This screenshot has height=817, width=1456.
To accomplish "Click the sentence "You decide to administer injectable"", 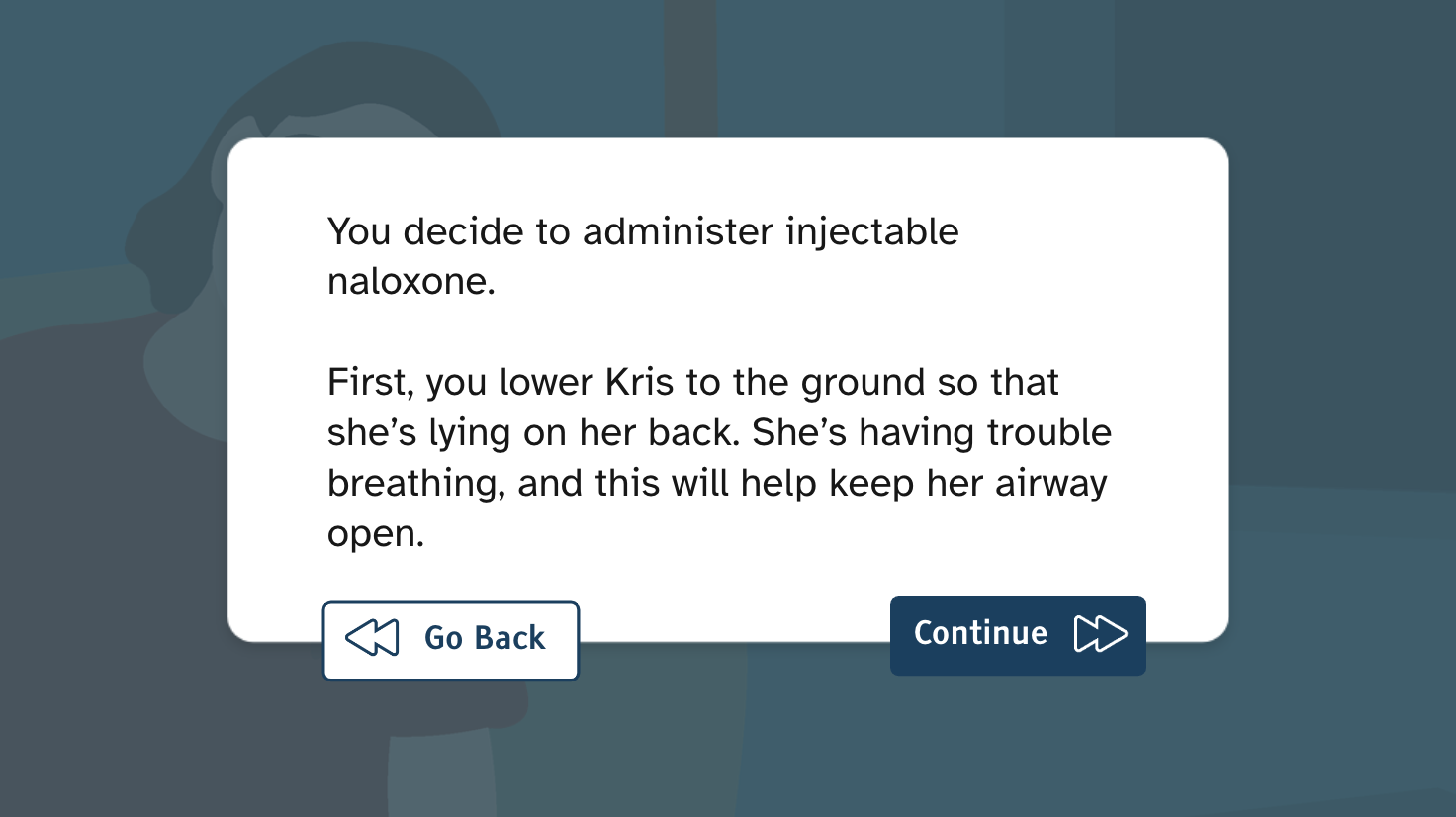I will tap(643, 231).
